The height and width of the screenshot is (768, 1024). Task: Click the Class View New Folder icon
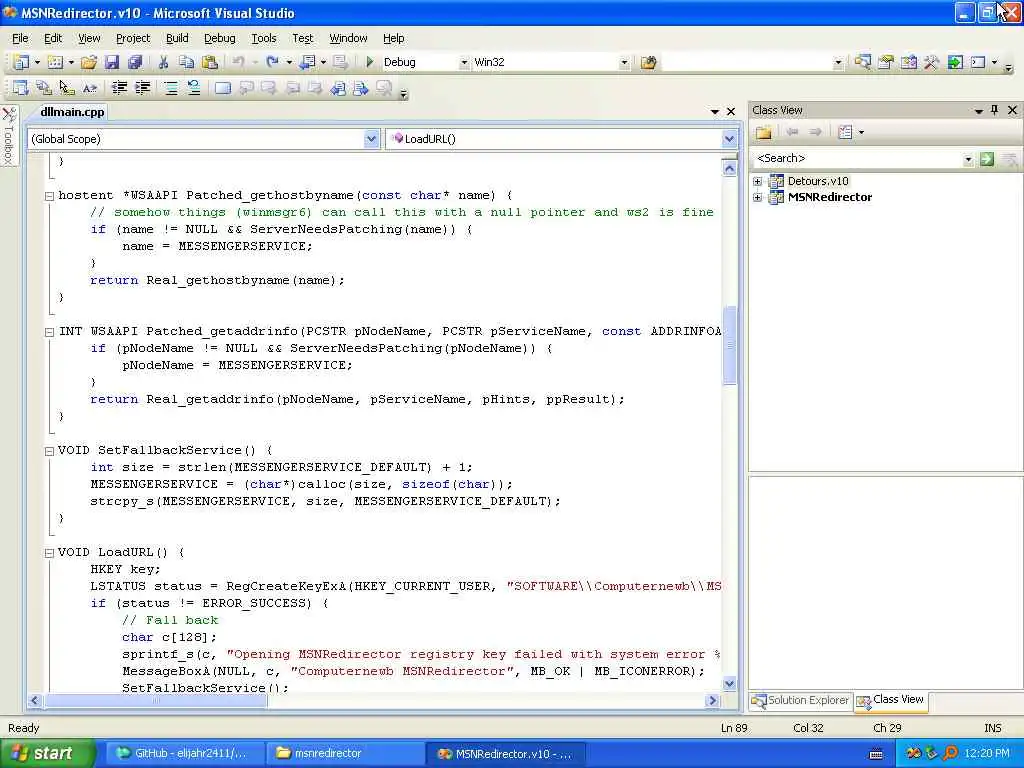click(763, 133)
